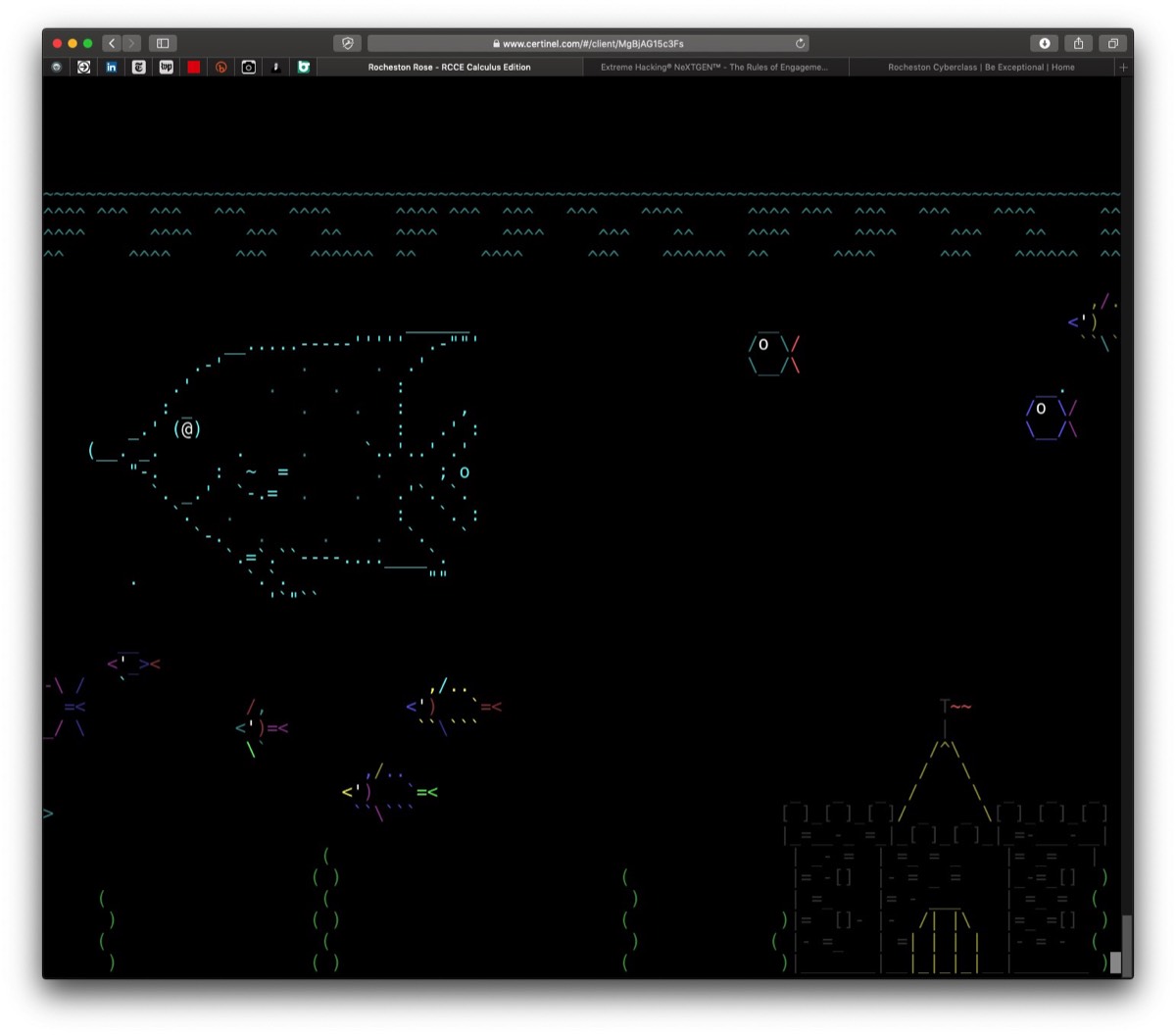
Task: Open the camera icon pinned tab
Action: tap(249, 67)
